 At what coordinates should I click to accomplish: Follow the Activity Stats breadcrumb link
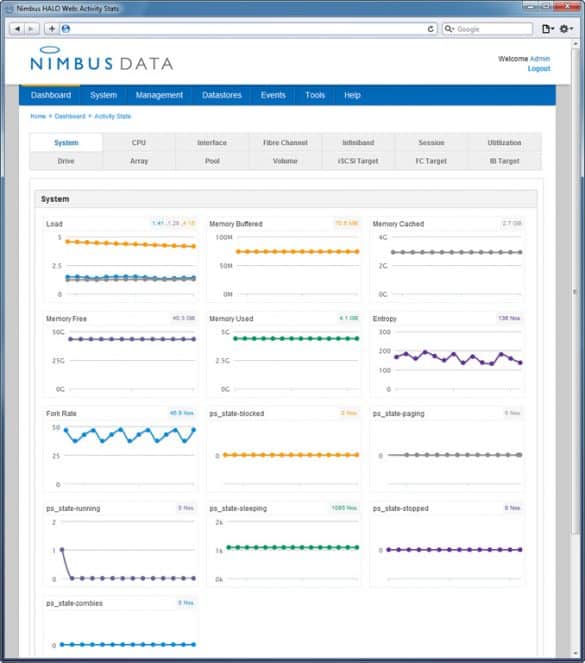click(x=112, y=116)
